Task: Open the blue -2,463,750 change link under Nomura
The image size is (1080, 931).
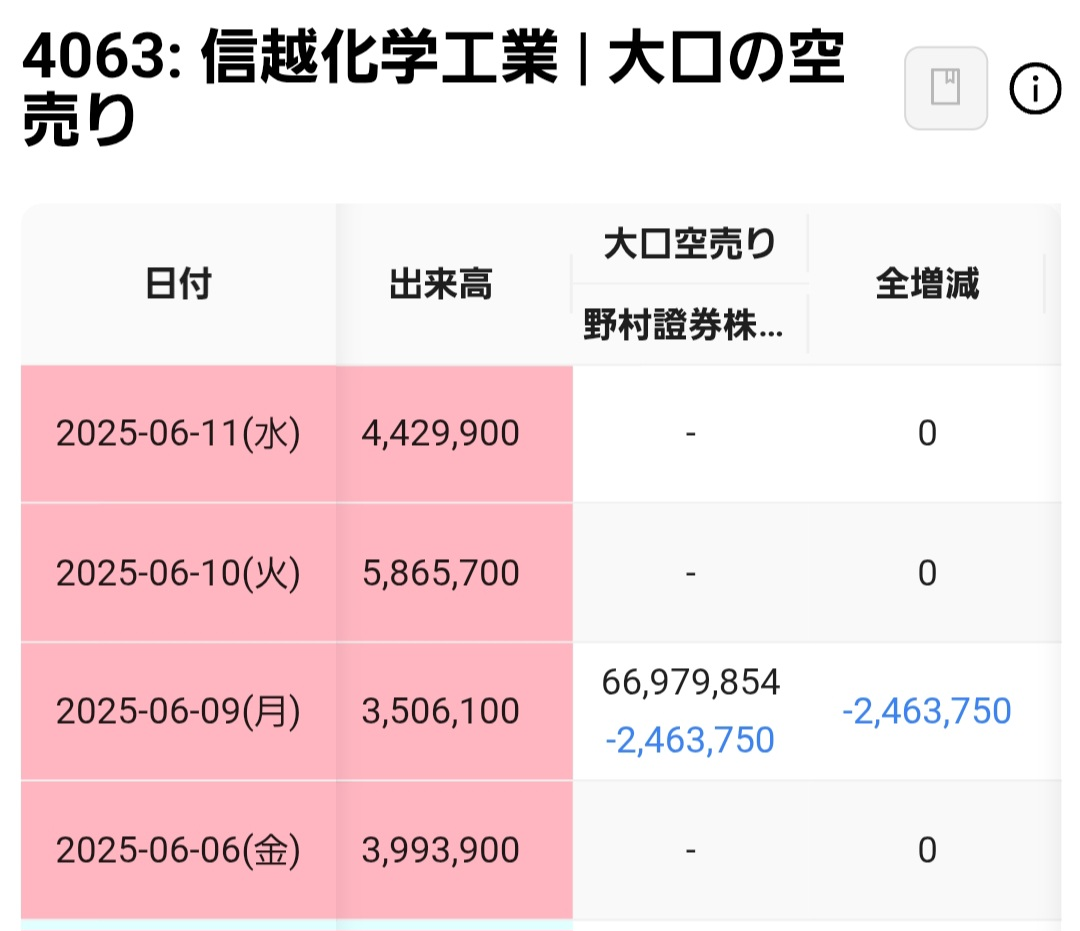Action: 689,741
